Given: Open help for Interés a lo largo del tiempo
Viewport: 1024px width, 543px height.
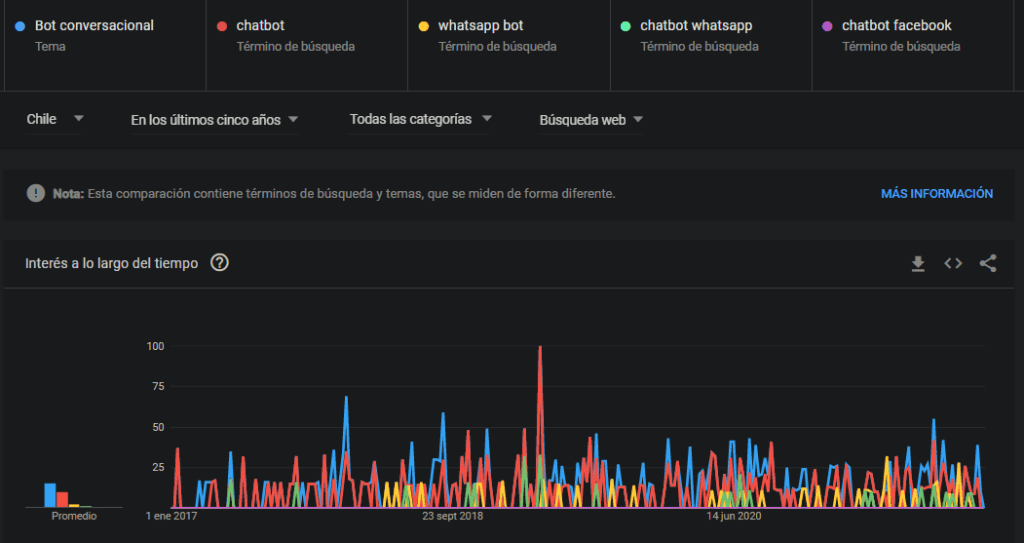Looking at the screenshot, I should click(x=219, y=263).
